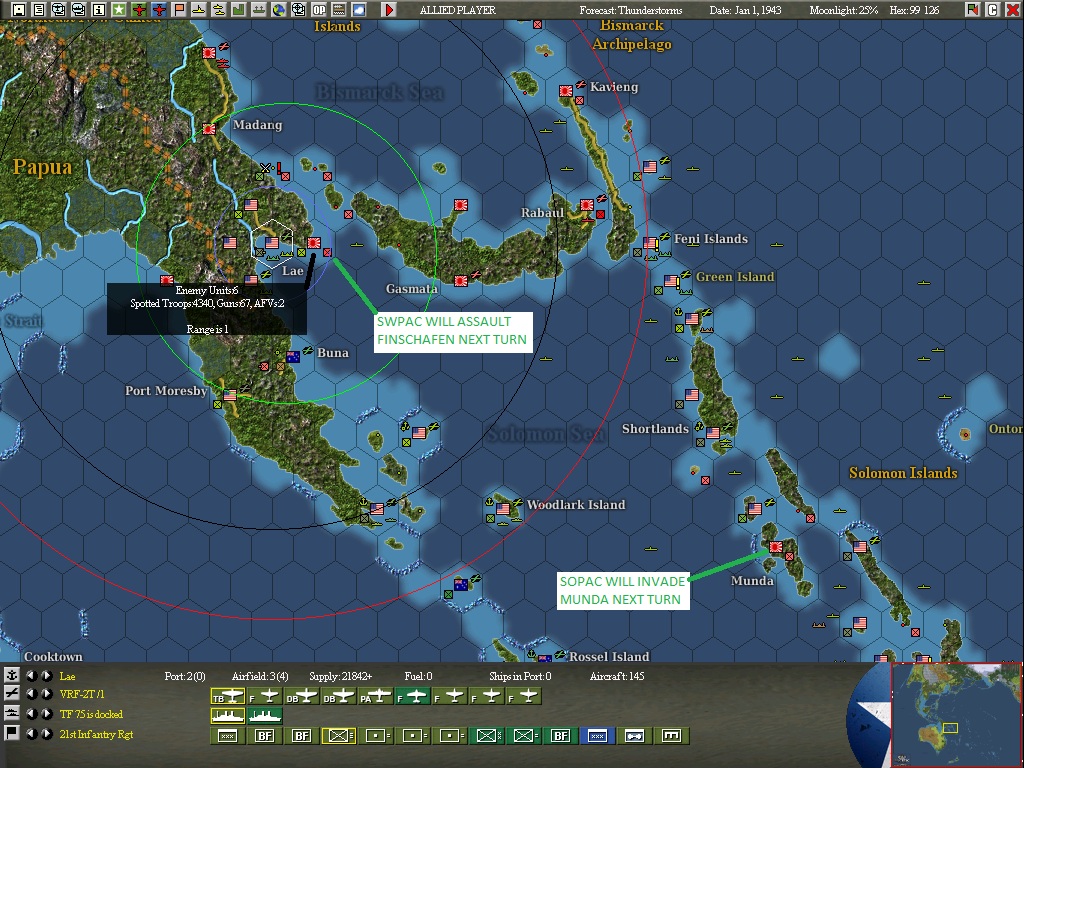1083x898 pixels.
Task: Click the orange flag toolbar icon
Action: (178, 10)
